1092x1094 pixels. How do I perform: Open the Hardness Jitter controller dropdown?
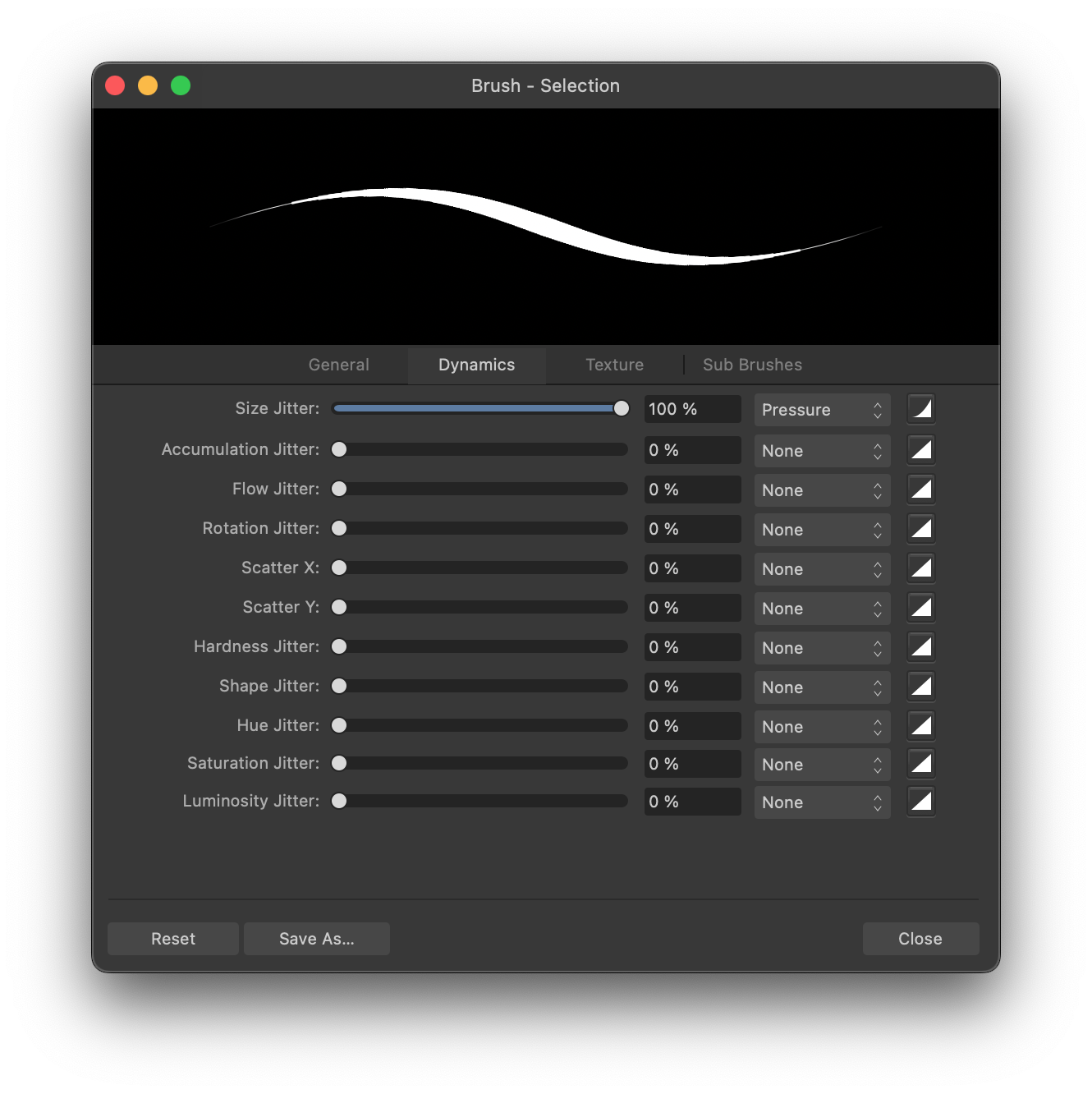coord(822,648)
